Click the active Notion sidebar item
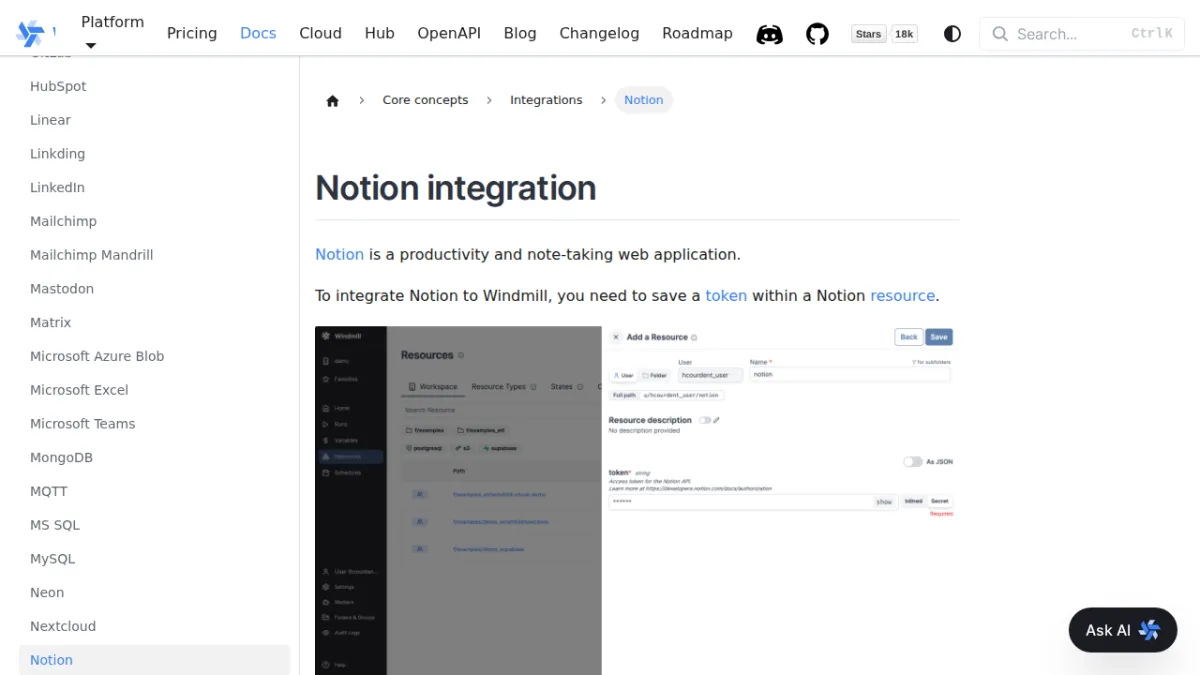1200x675 pixels. [154, 660]
